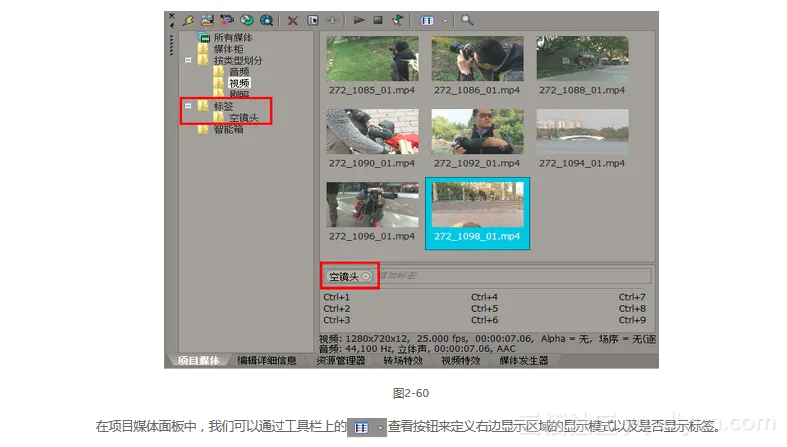Switch to the 转场特效 tab
This screenshot has height=447, width=787.
tap(403, 361)
